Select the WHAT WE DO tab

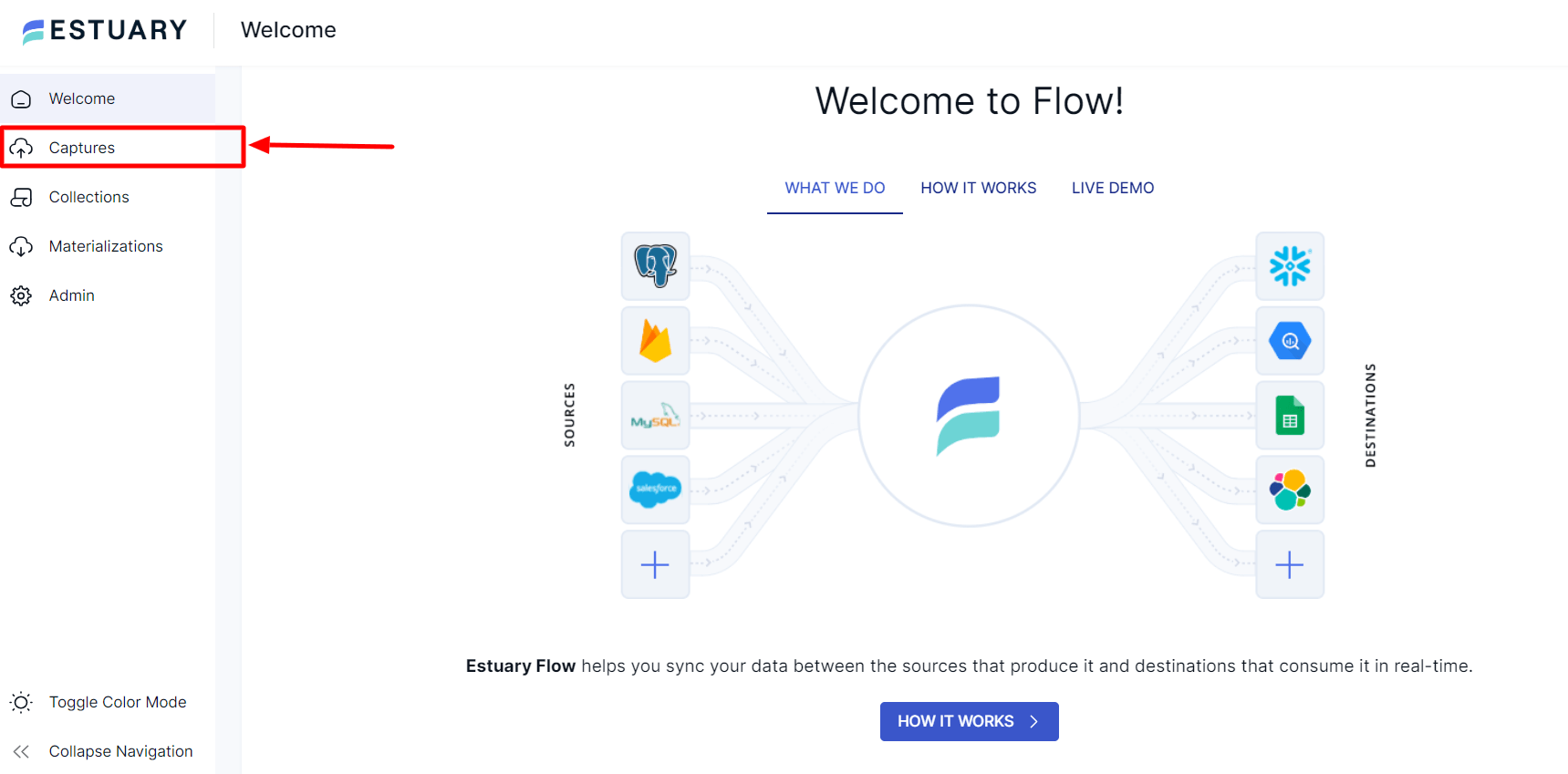835,188
